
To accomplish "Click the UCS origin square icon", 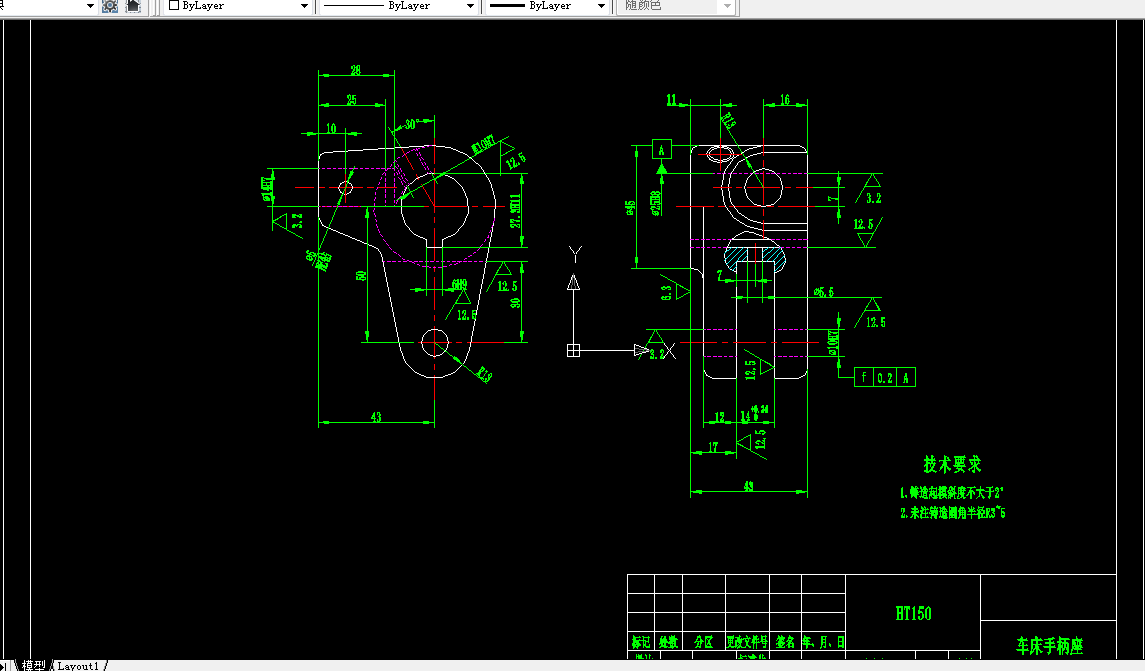I will tap(573, 351).
